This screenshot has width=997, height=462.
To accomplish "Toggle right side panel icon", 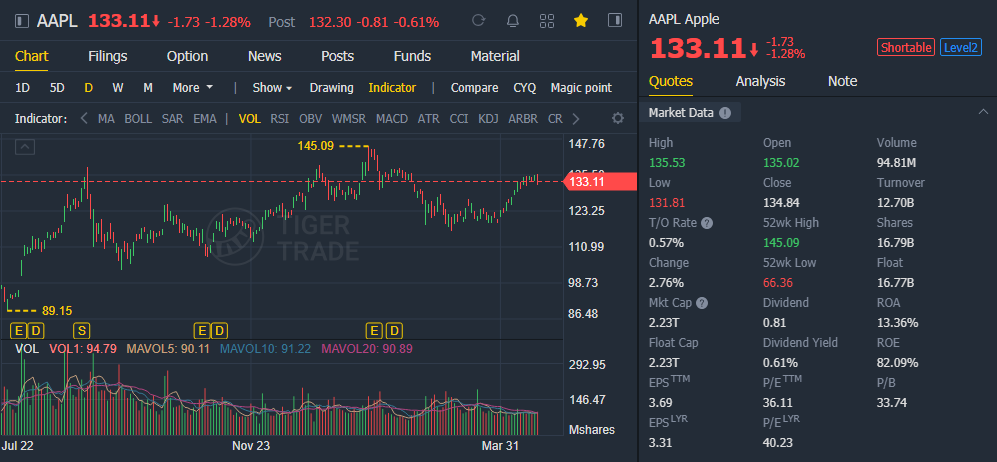I will tap(615, 20).
